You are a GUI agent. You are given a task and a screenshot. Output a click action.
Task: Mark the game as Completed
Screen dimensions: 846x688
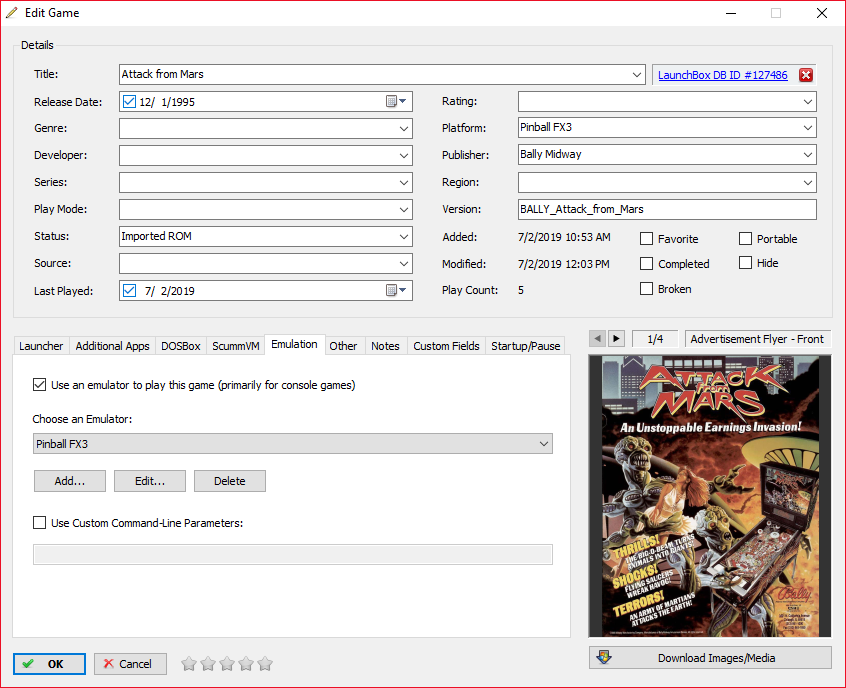tap(646, 263)
